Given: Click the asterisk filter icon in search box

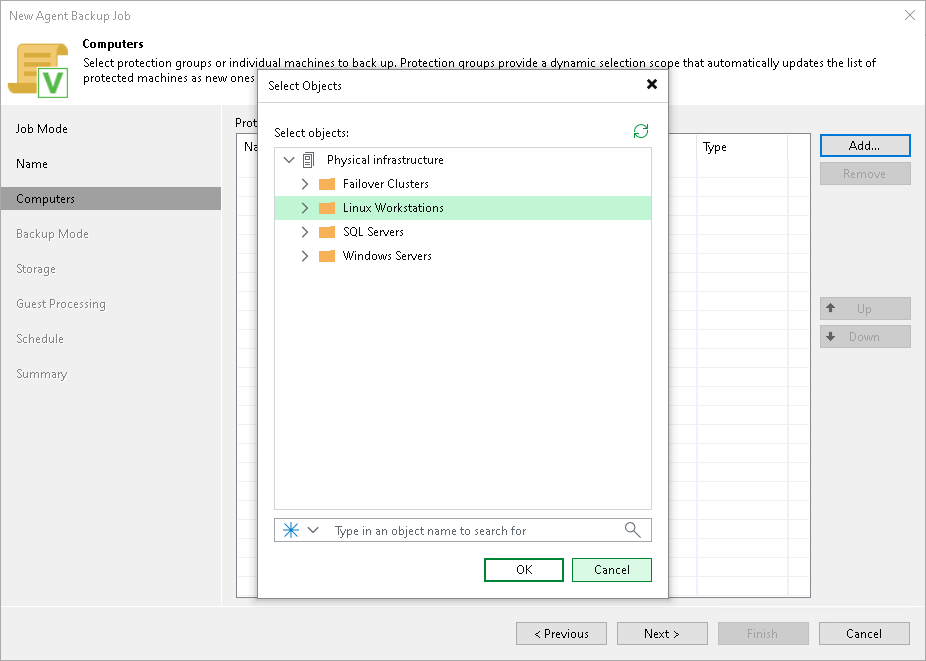Looking at the screenshot, I should click(x=291, y=530).
